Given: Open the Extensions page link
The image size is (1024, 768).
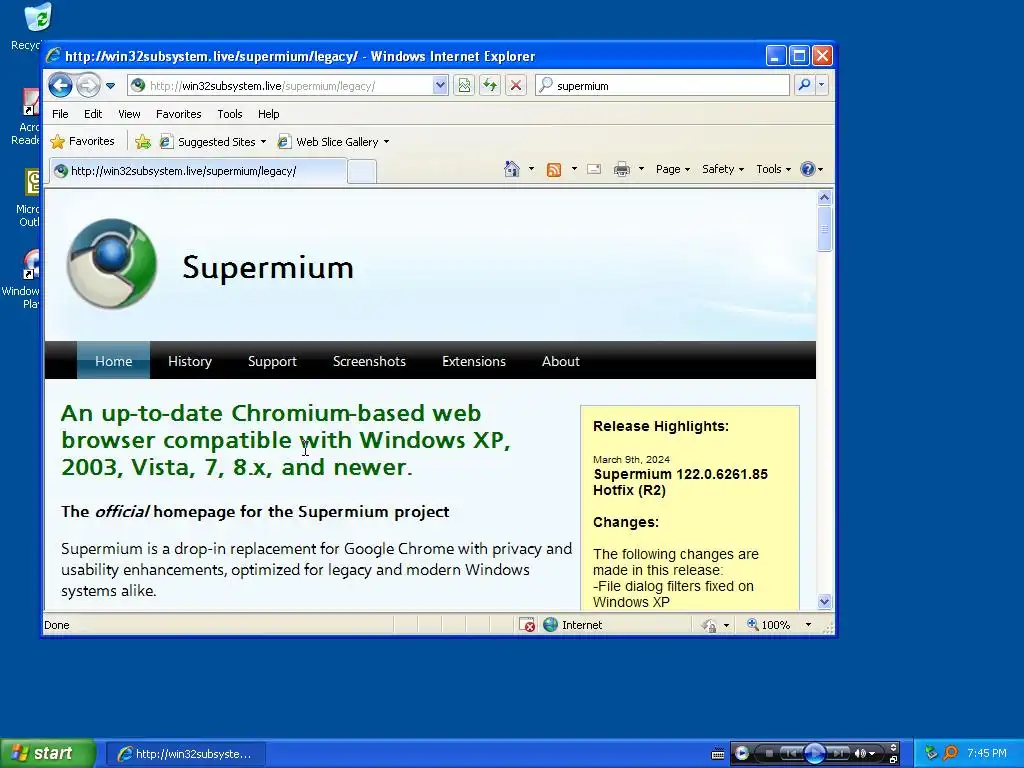Looking at the screenshot, I should pos(473,361).
